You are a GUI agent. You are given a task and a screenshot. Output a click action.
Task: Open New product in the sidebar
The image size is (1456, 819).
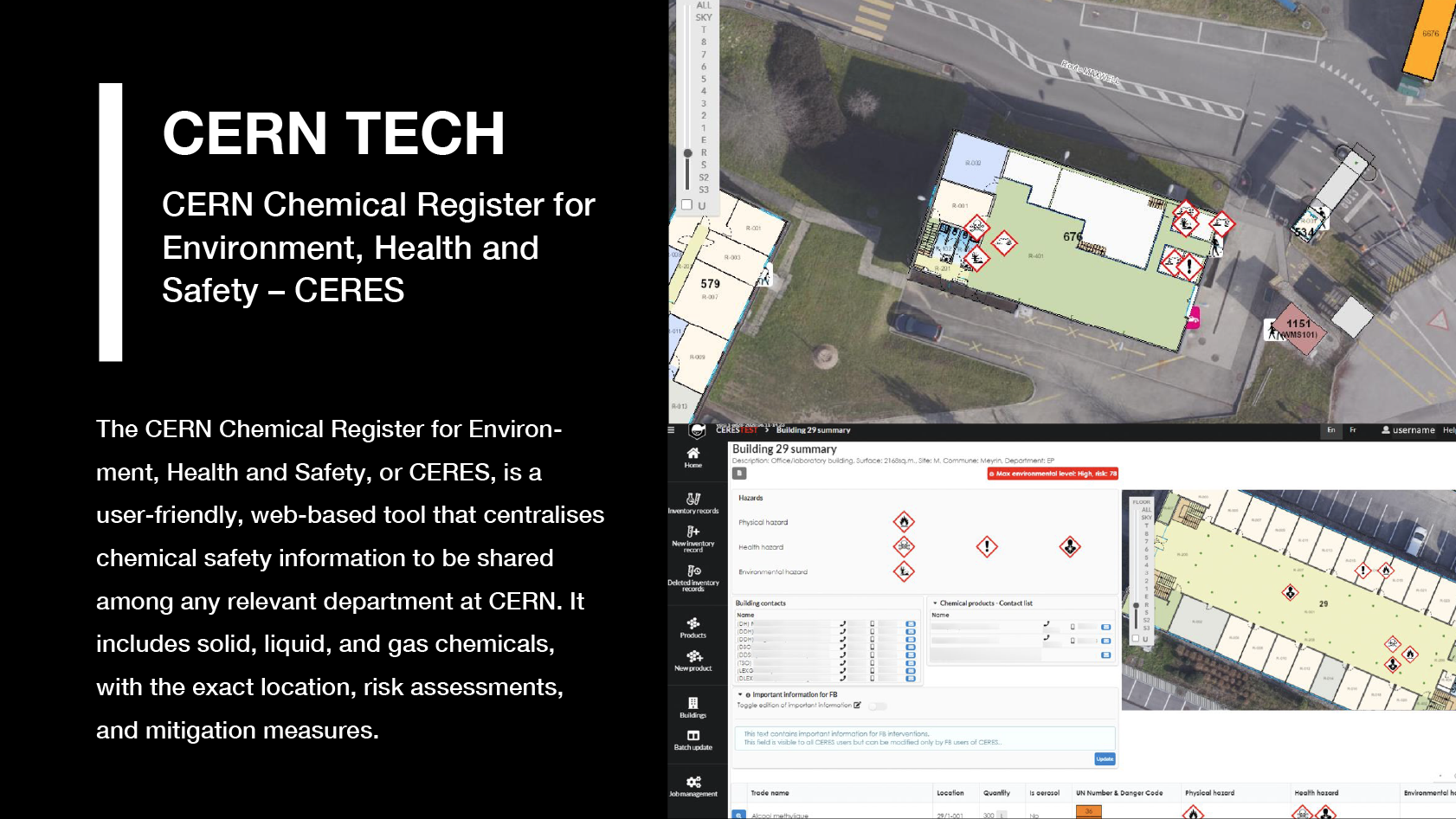coord(693,661)
